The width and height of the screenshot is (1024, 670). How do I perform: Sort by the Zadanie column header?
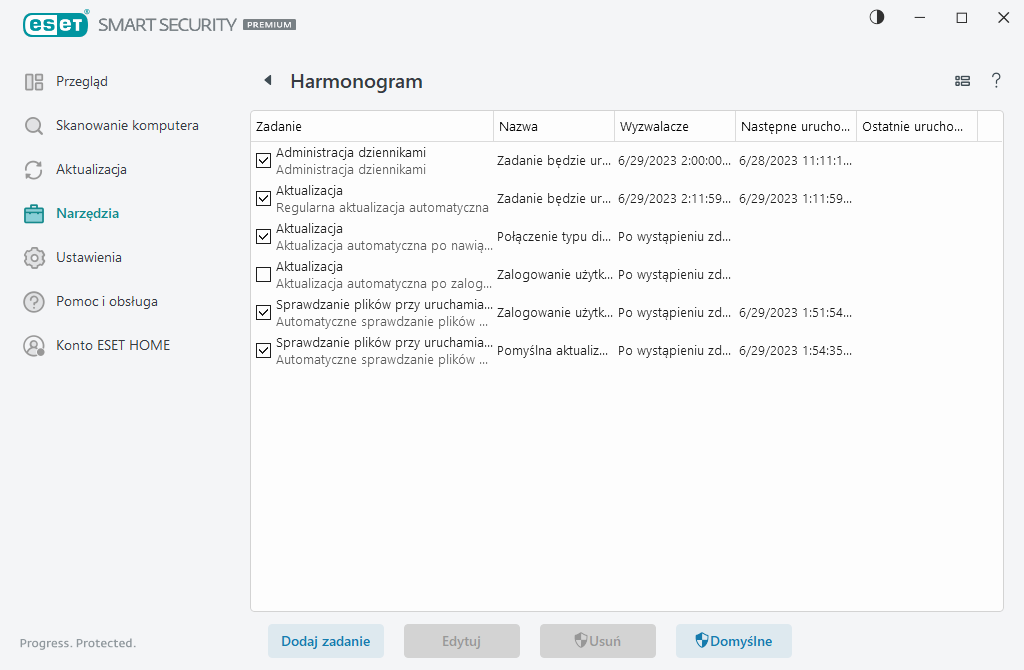point(371,127)
